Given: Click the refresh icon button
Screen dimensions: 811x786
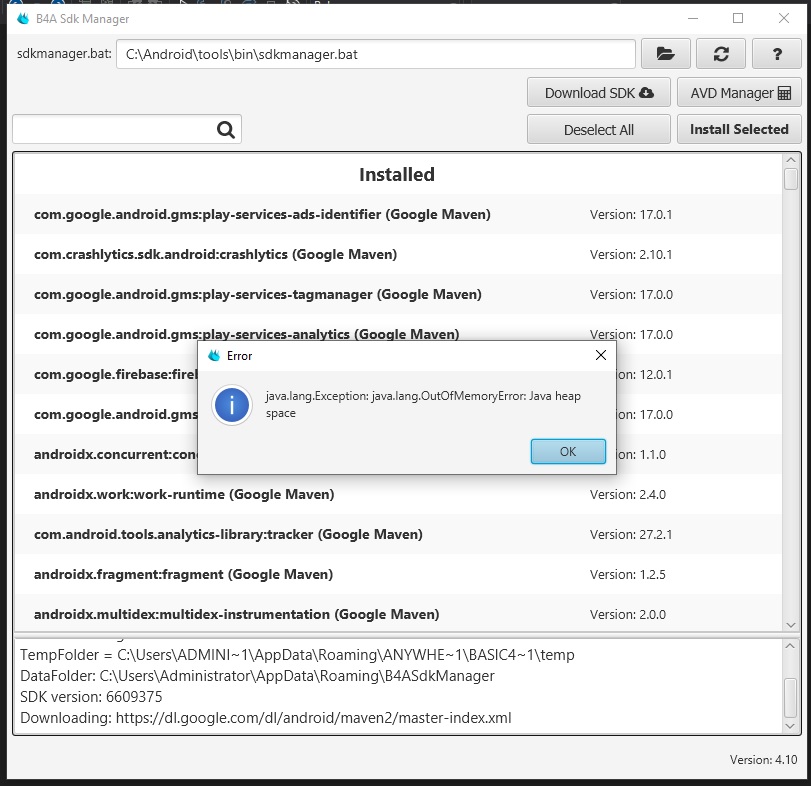Looking at the screenshot, I should coord(720,54).
